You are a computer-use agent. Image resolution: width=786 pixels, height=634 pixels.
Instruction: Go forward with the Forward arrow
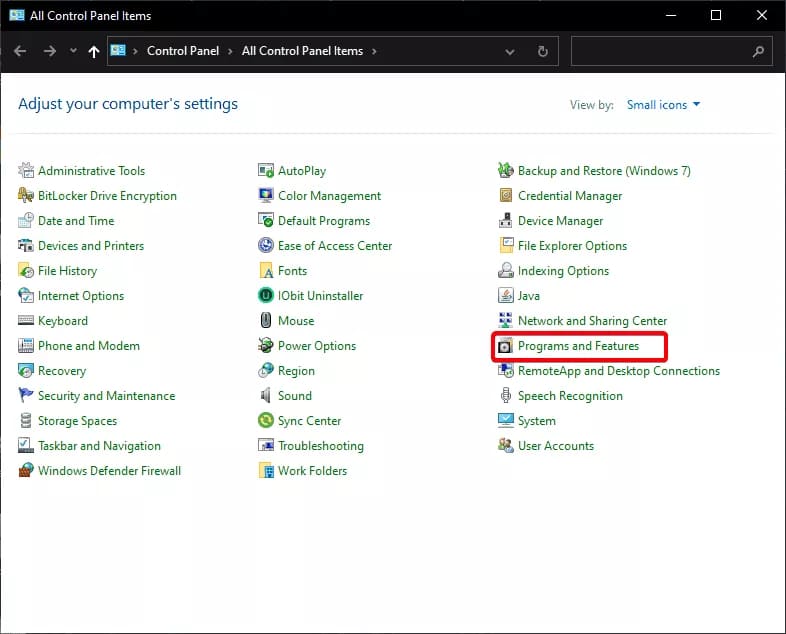coord(50,51)
